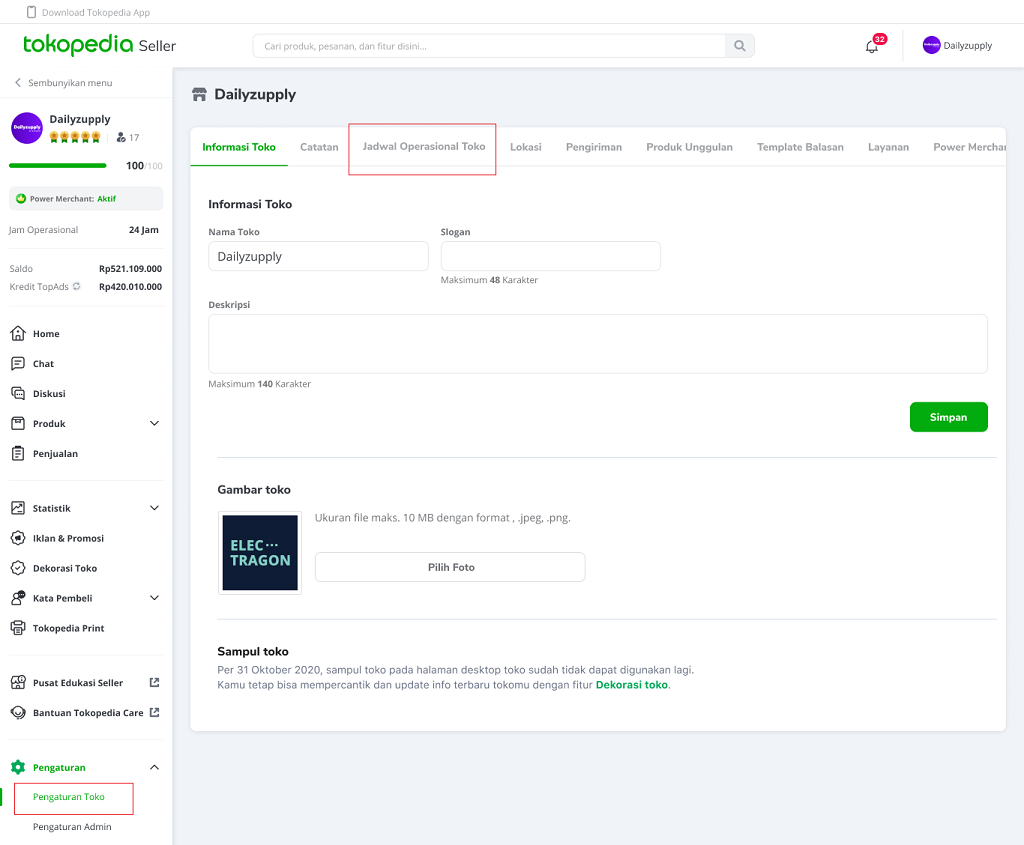The image size is (1024, 845).
Task: Collapse the Pengaturan submenu chevron
Action: pos(154,767)
